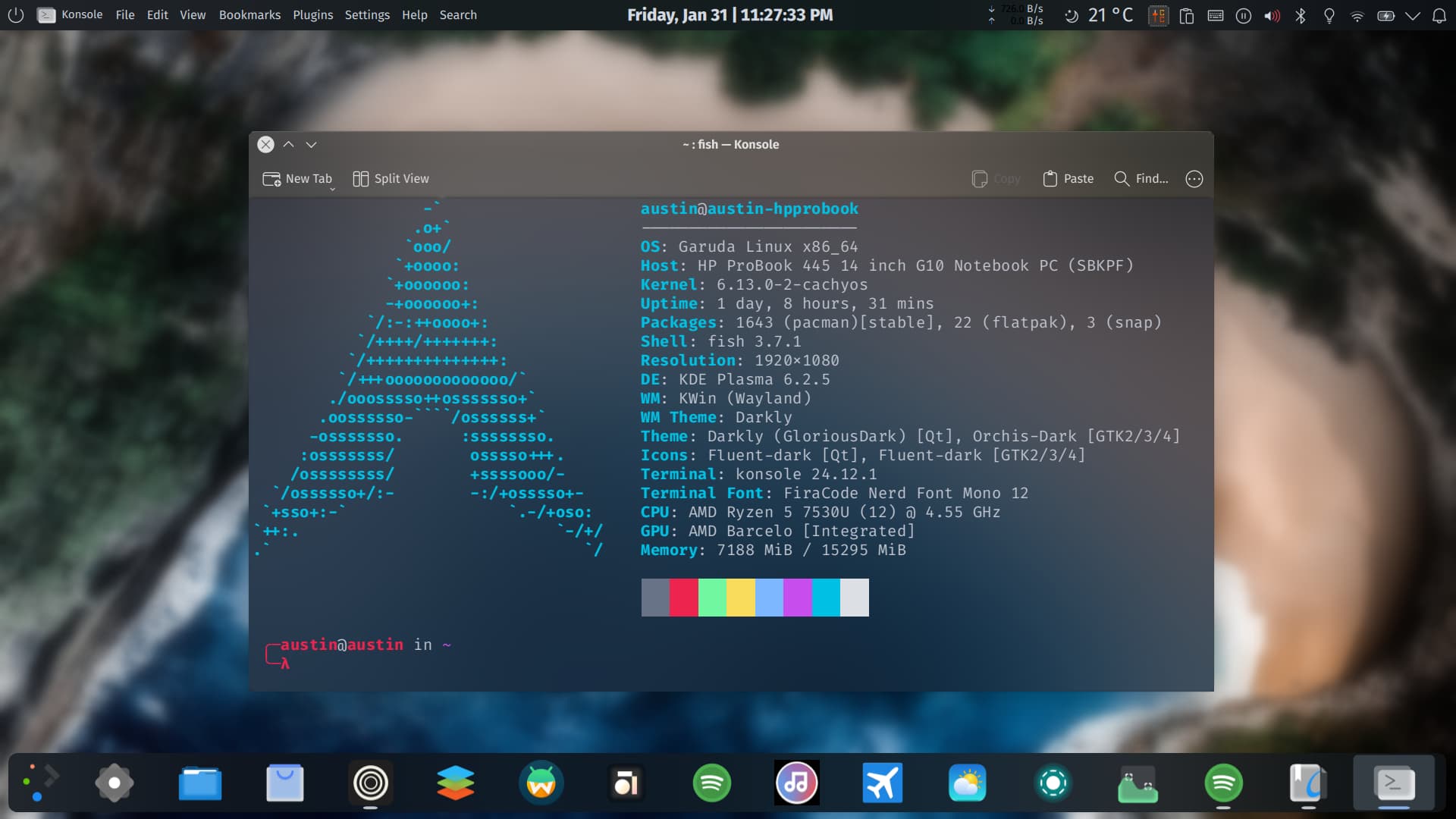Click the concentric circles app in dock
The width and height of the screenshot is (1456, 819).
tap(371, 783)
